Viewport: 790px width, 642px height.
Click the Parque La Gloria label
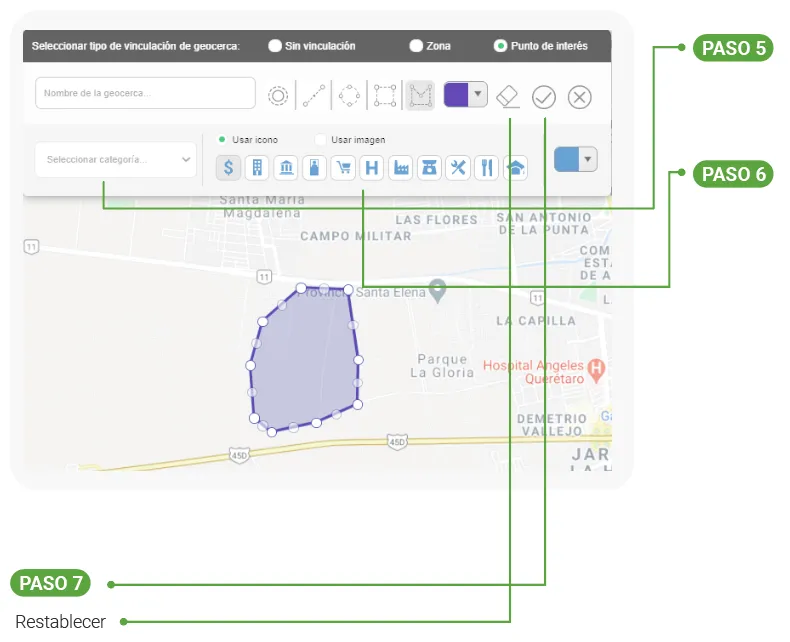pos(442,366)
